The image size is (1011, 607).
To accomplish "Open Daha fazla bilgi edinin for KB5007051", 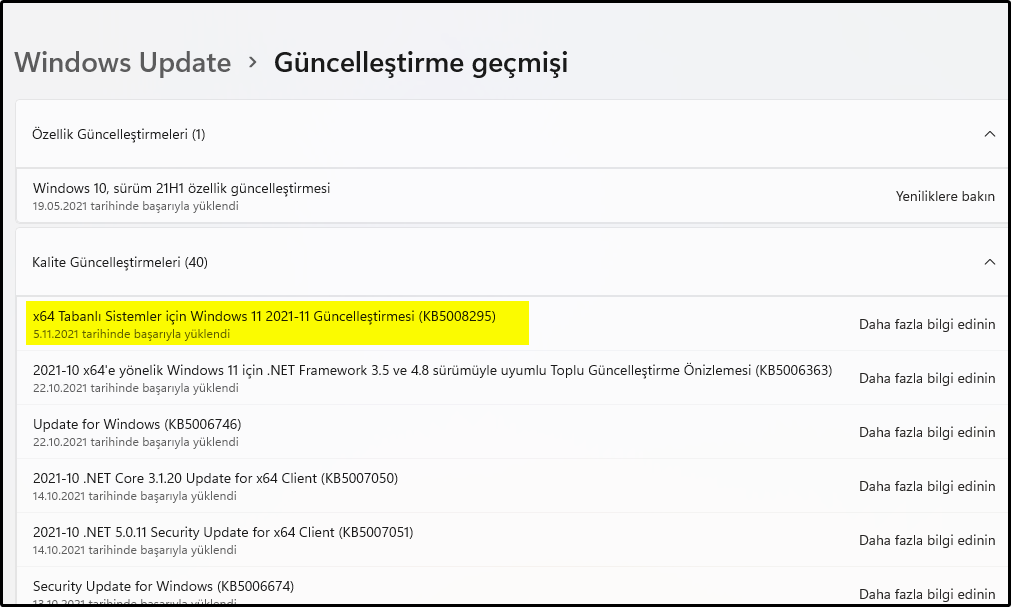I will 927,540.
